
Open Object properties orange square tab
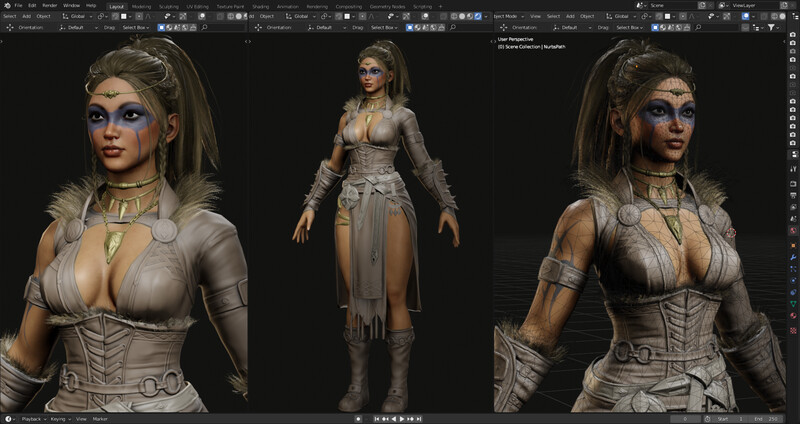(x=793, y=245)
